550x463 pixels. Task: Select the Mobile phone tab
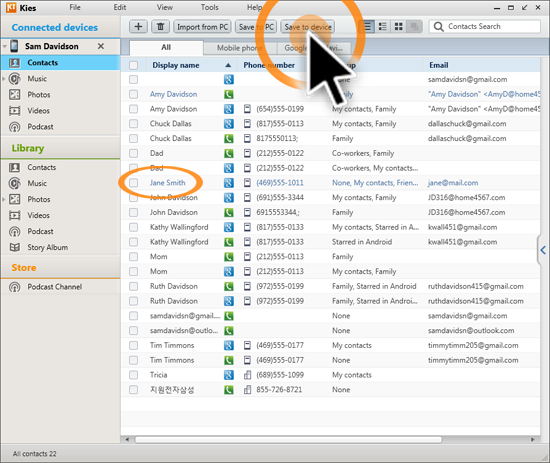coord(240,48)
